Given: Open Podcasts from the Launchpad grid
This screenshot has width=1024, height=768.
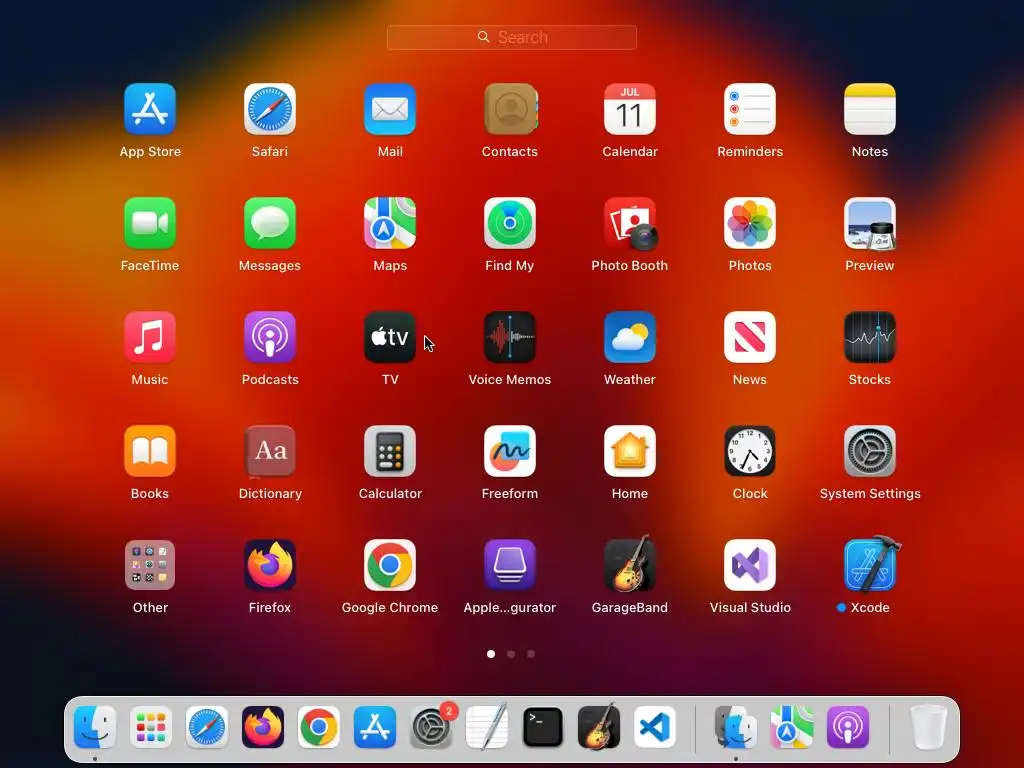Looking at the screenshot, I should pos(270,337).
